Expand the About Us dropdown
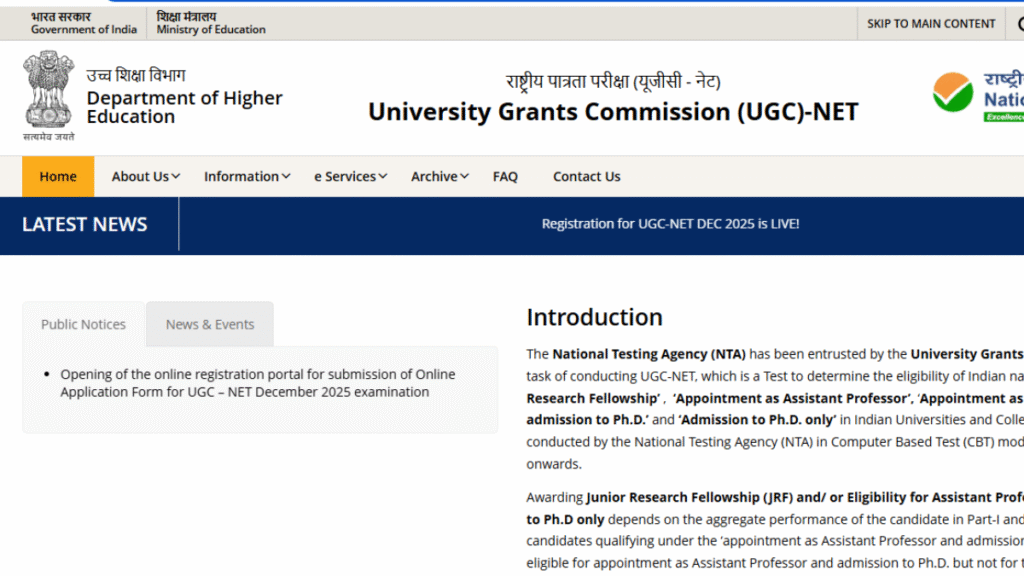1024x576 pixels. coord(144,176)
